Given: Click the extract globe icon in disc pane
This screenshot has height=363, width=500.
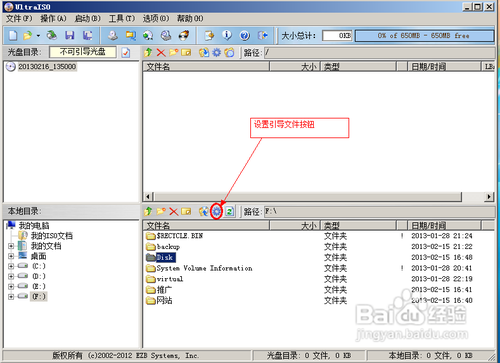Looking at the screenshot, I should pos(204,52).
